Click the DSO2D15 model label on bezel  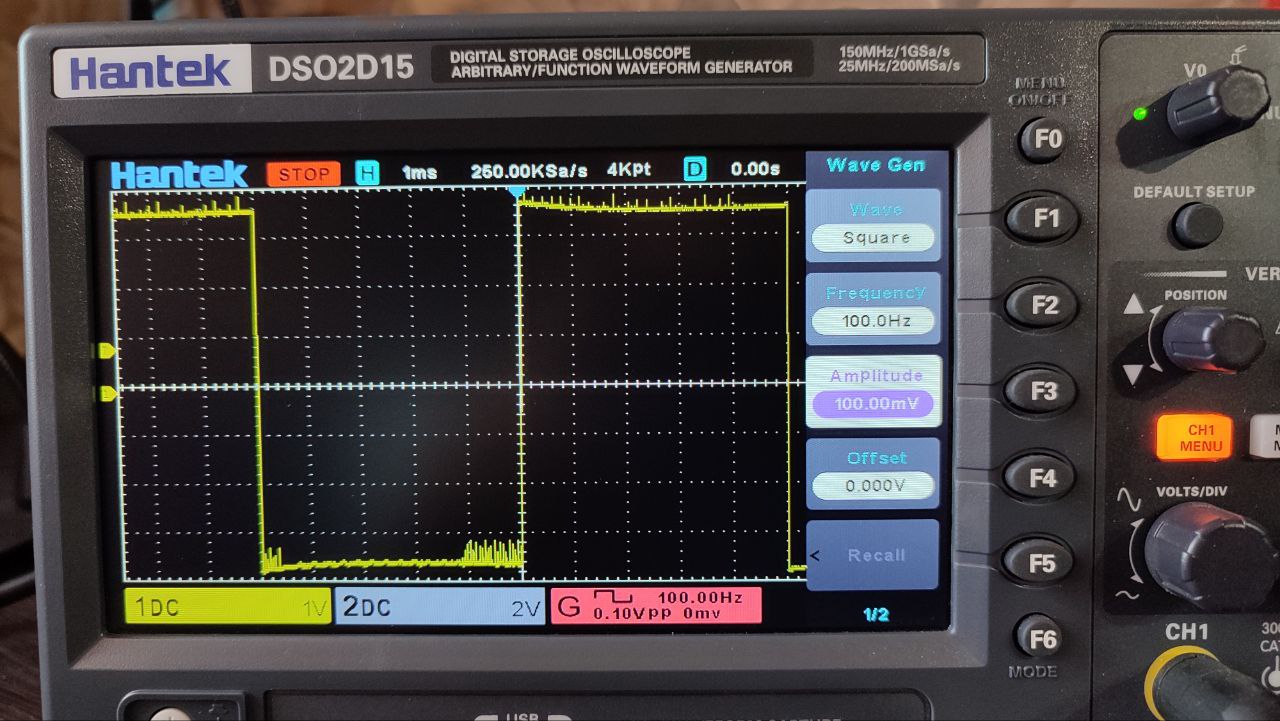coord(340,69)
